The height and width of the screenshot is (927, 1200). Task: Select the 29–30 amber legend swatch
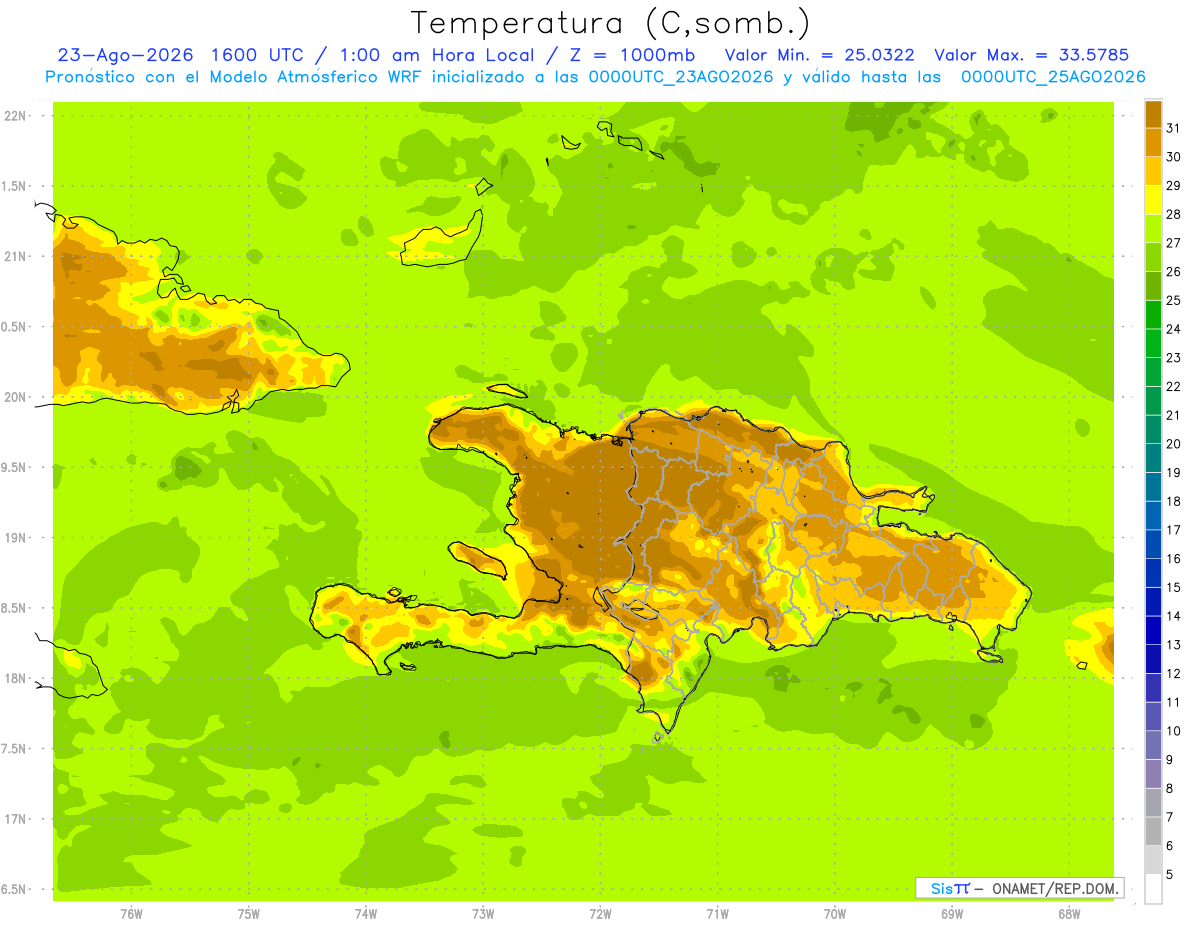pos(1153,171)
